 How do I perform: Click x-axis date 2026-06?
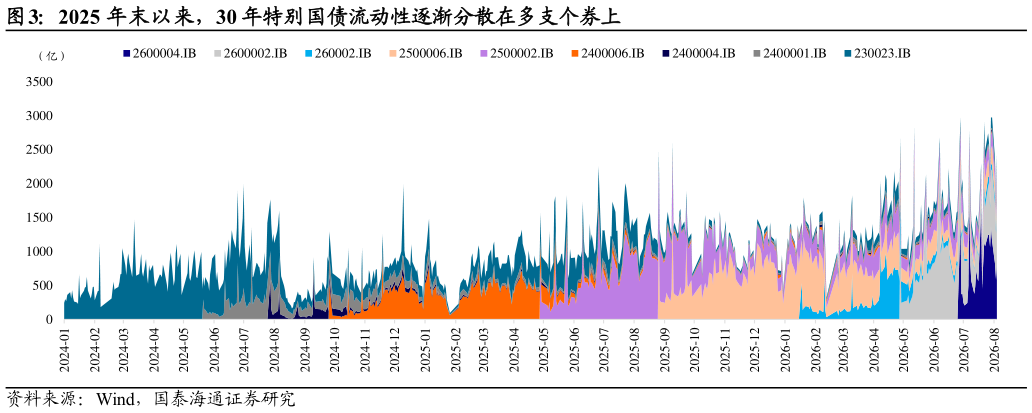pyautogui.click(x=933, y=352)
